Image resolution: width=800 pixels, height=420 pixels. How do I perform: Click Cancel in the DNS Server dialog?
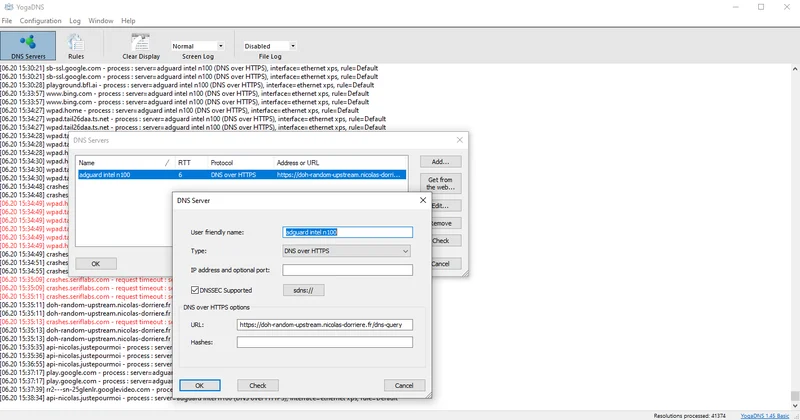pyautogui.click(x=405, y=385)
